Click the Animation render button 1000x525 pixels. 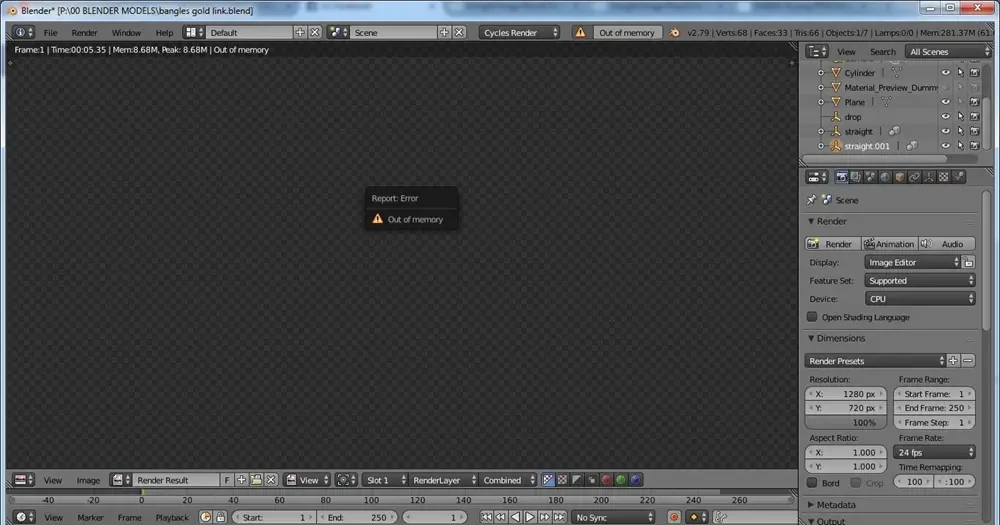(889, 244)
